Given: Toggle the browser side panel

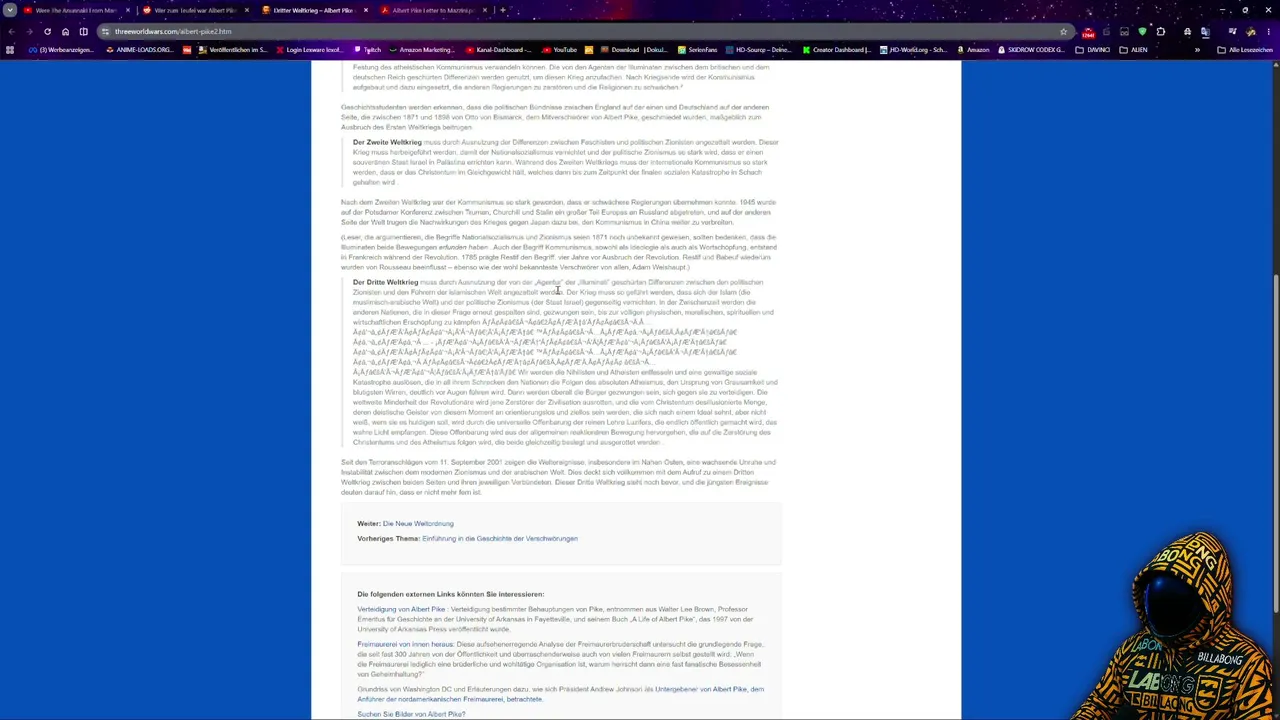Looking at the screenshot, I should [x=83, y=31].
